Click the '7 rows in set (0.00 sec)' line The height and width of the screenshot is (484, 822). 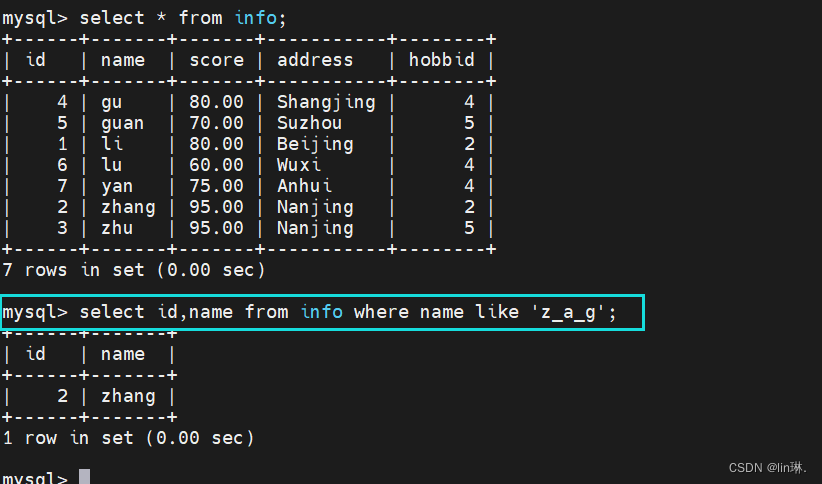point(134,270)
